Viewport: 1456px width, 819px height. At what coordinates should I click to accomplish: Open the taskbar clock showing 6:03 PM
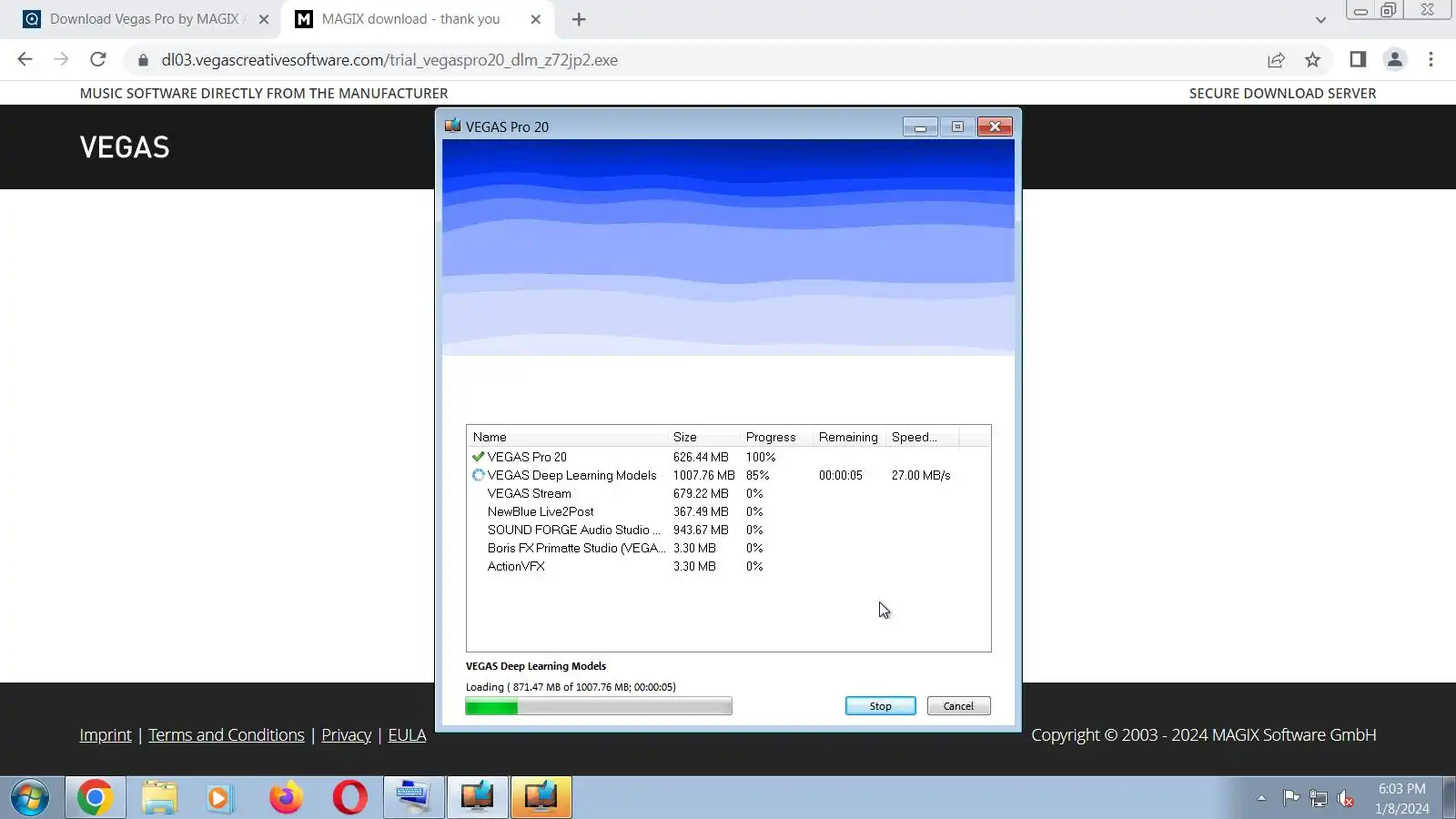point(1401,798)
